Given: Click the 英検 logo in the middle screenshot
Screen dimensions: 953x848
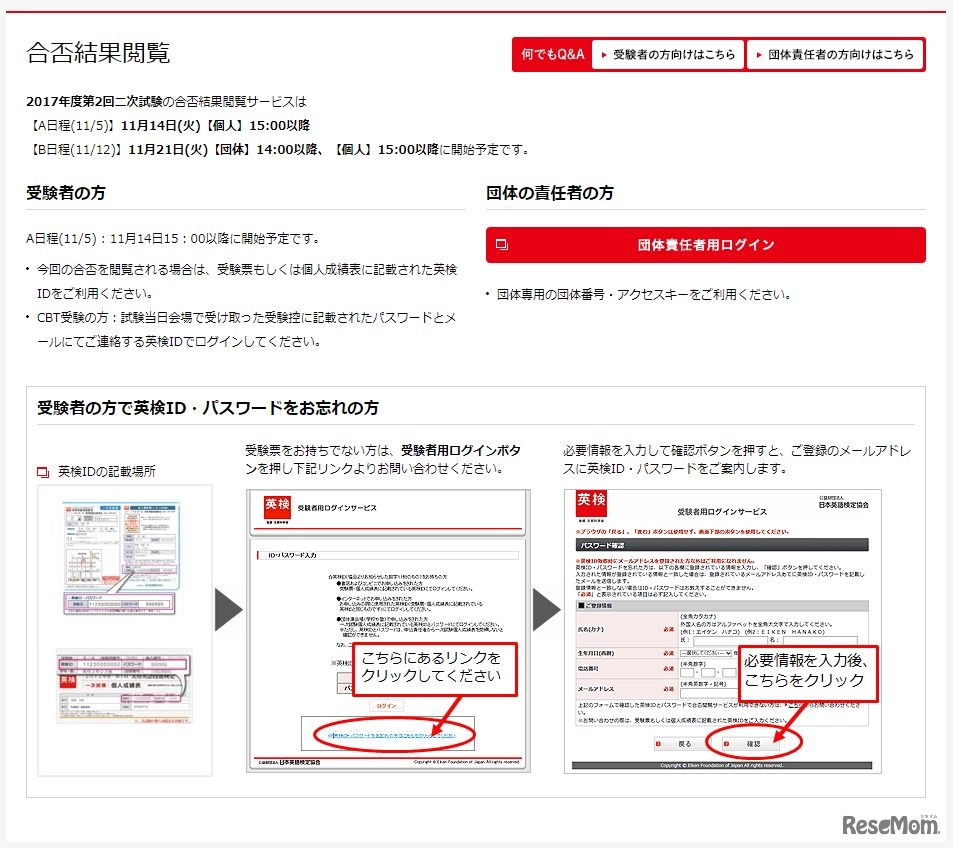Looking at the screenshot, I should 275,505.
